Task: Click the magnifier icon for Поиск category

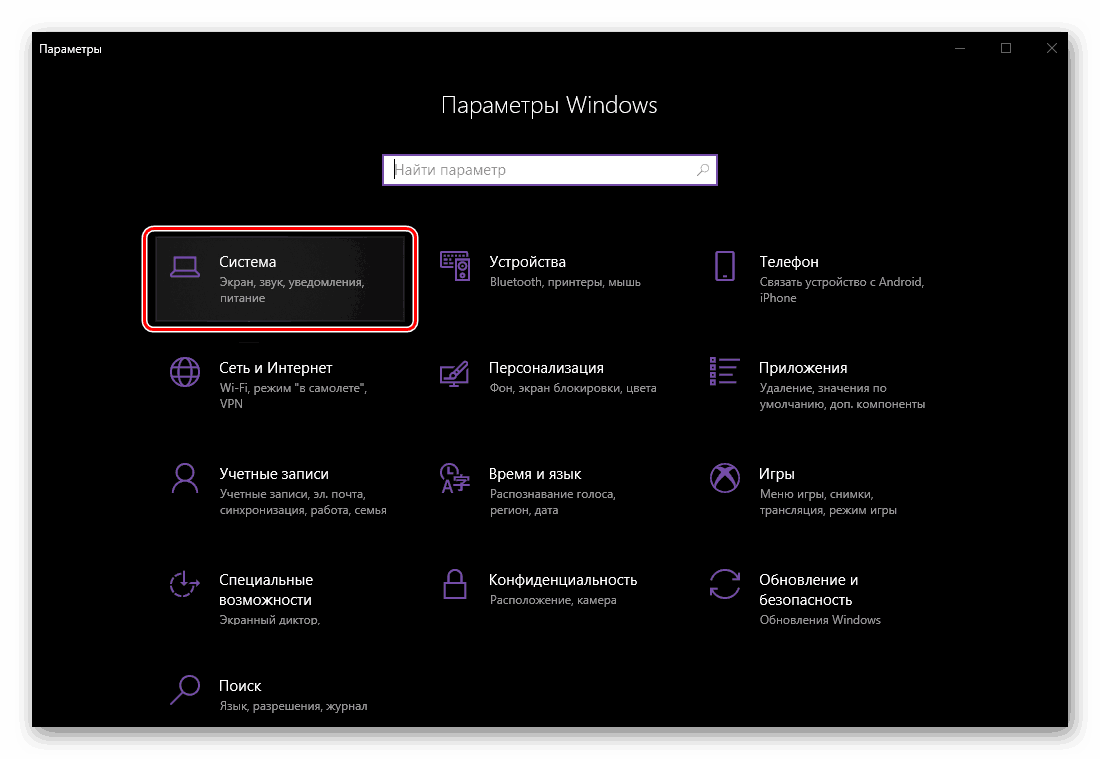Action: click(x=185, y=690)
